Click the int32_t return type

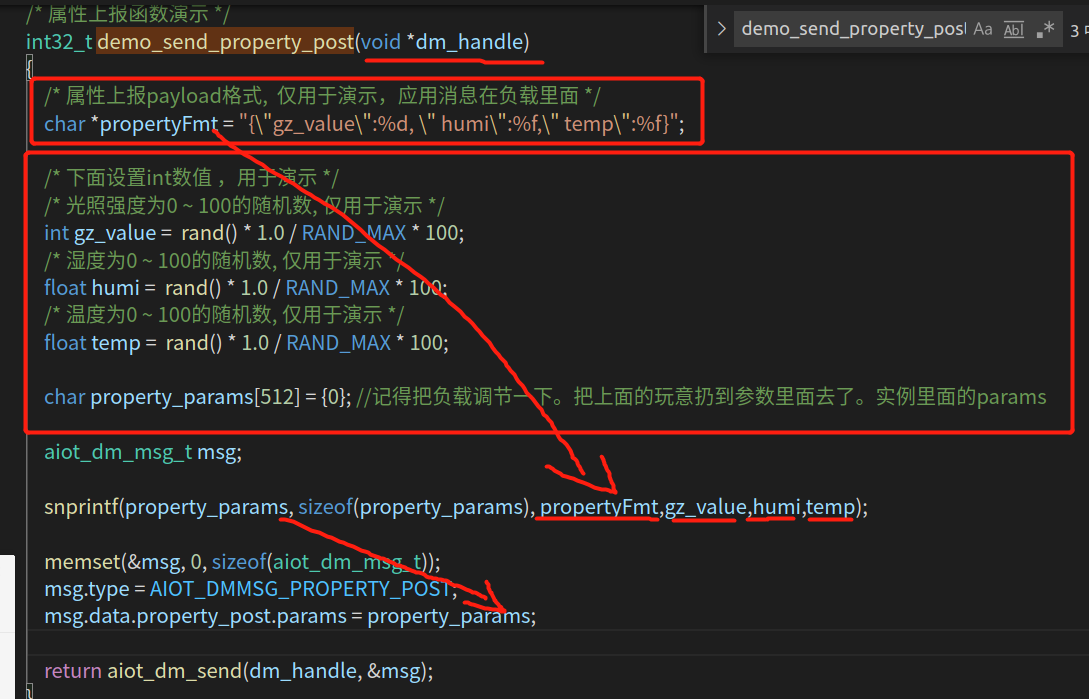tap(59, 42)
